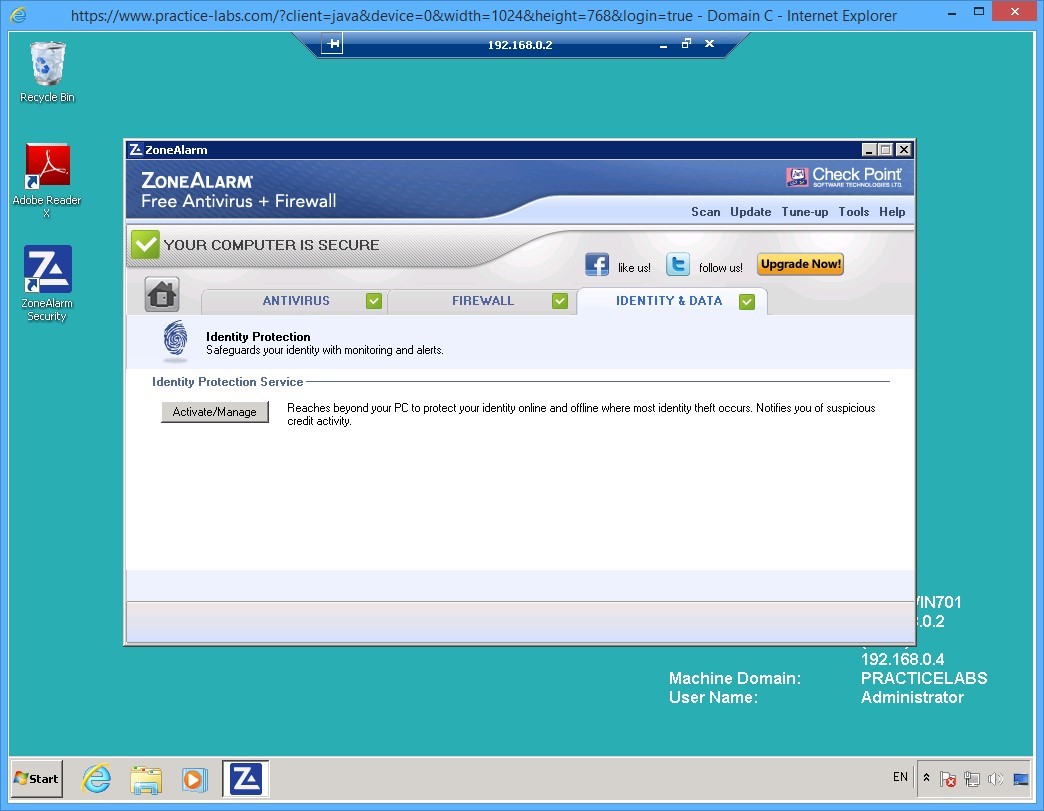Toggle the check on IDENTITY & DATA tab

[747, 301]
